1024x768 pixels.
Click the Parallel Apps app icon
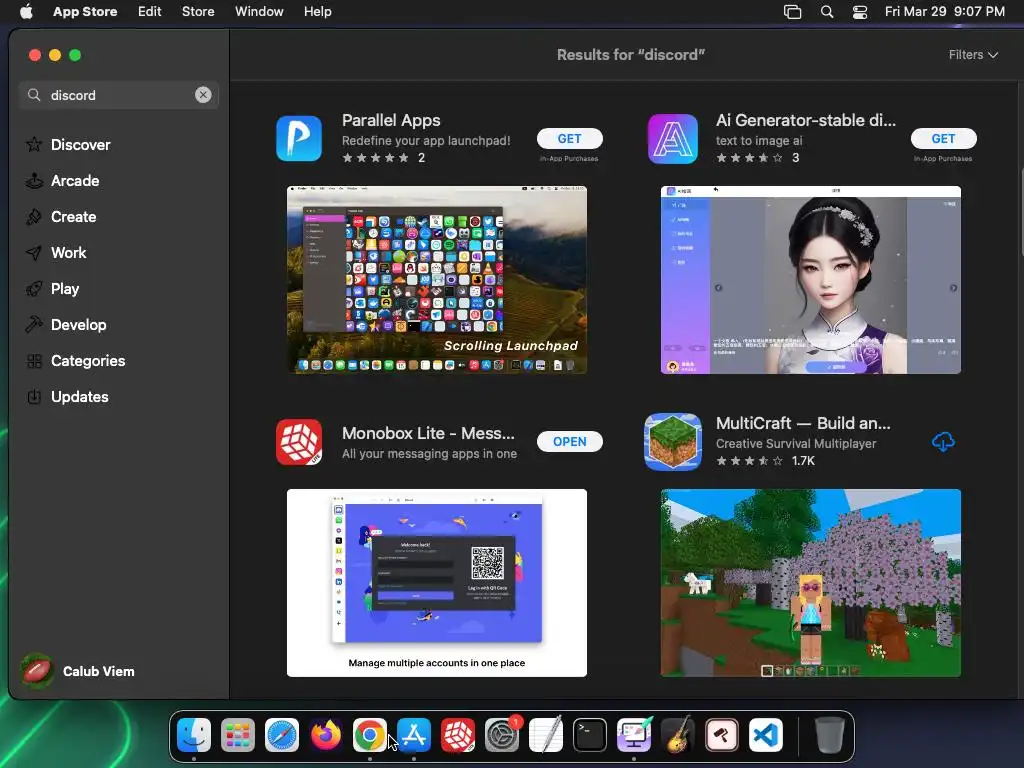(299, 138)
